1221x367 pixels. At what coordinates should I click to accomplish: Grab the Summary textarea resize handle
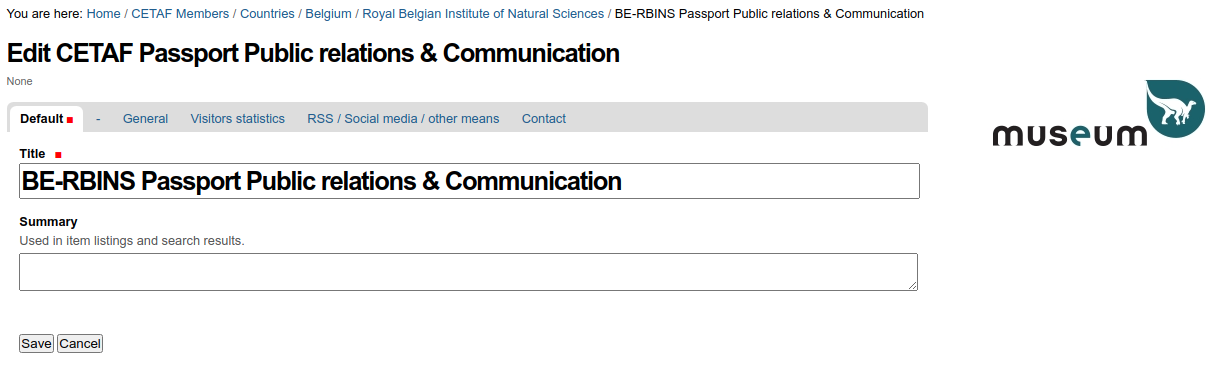tap(912, 285)
